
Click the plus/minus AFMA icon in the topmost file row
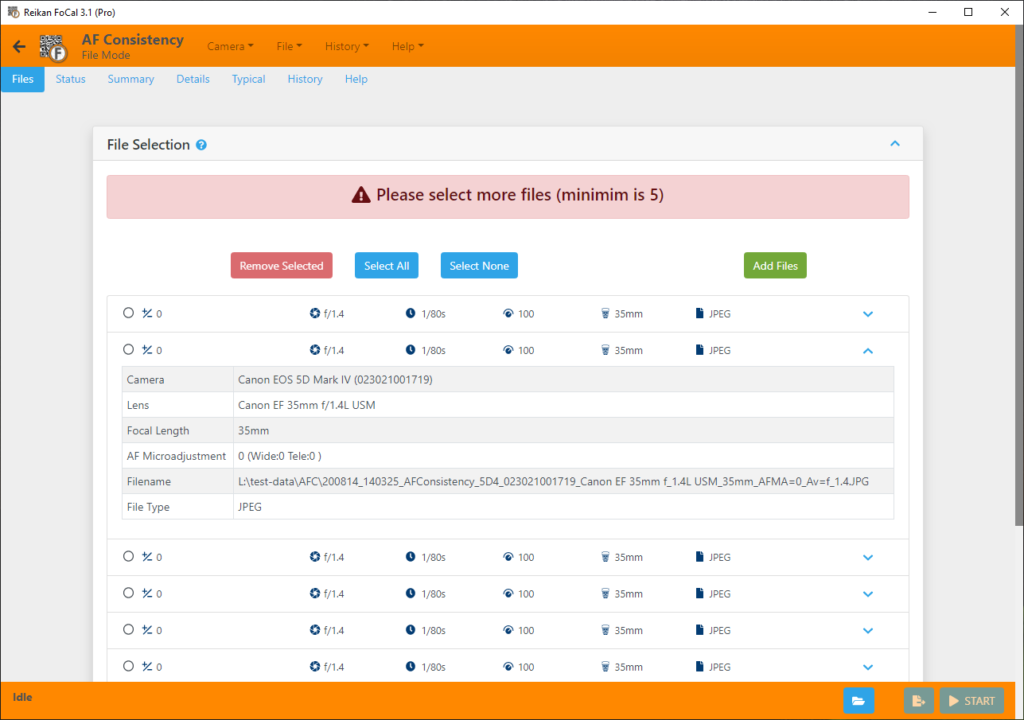(147, 313)
